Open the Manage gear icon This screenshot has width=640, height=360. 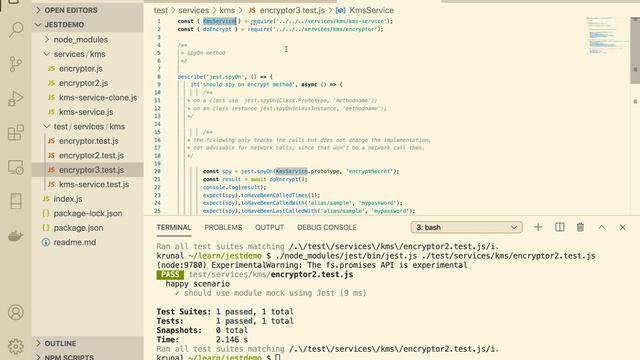16,346
